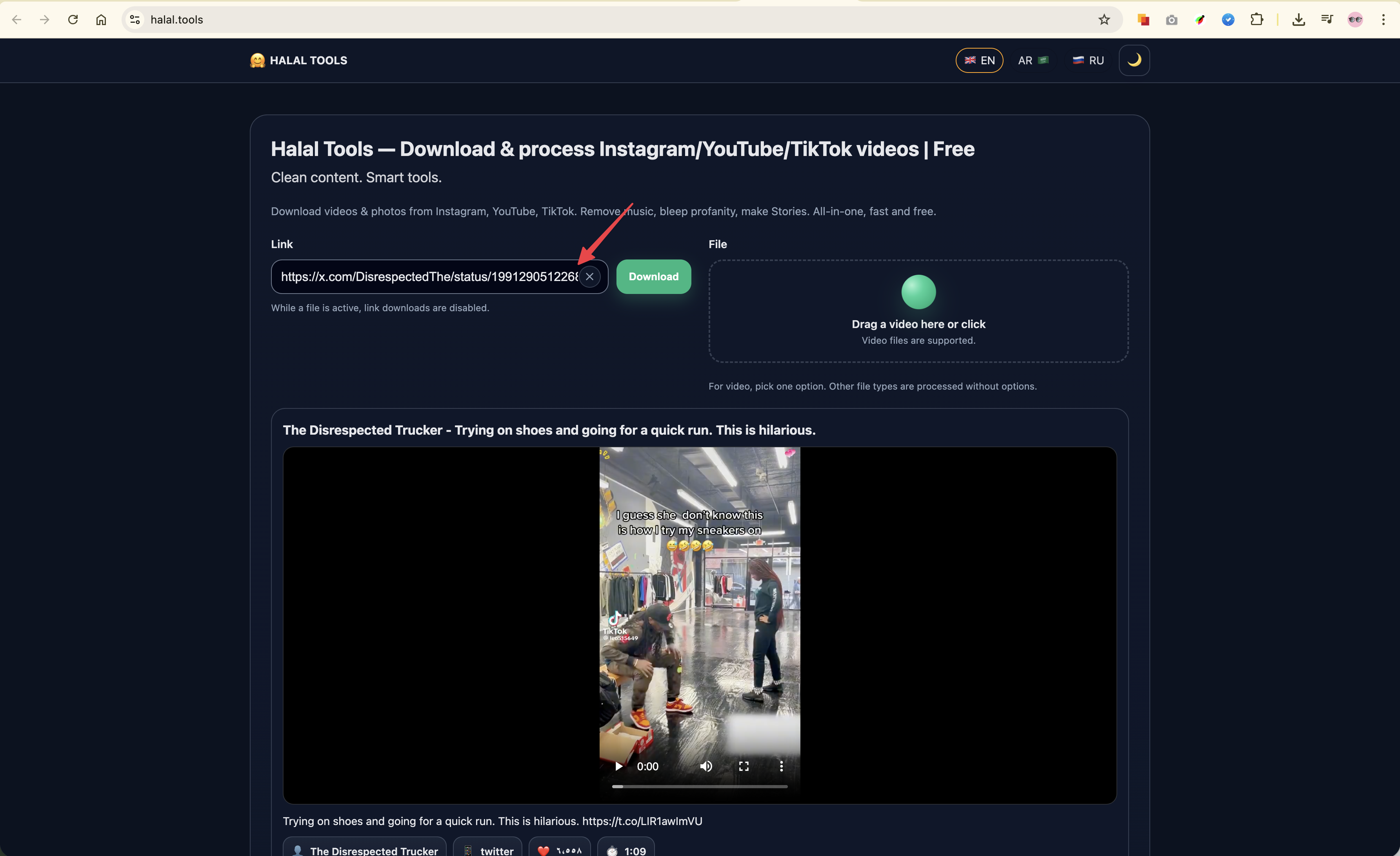Switch language to AR
The height and width of the screenshot is (856, 1400).
(1033, 60)
